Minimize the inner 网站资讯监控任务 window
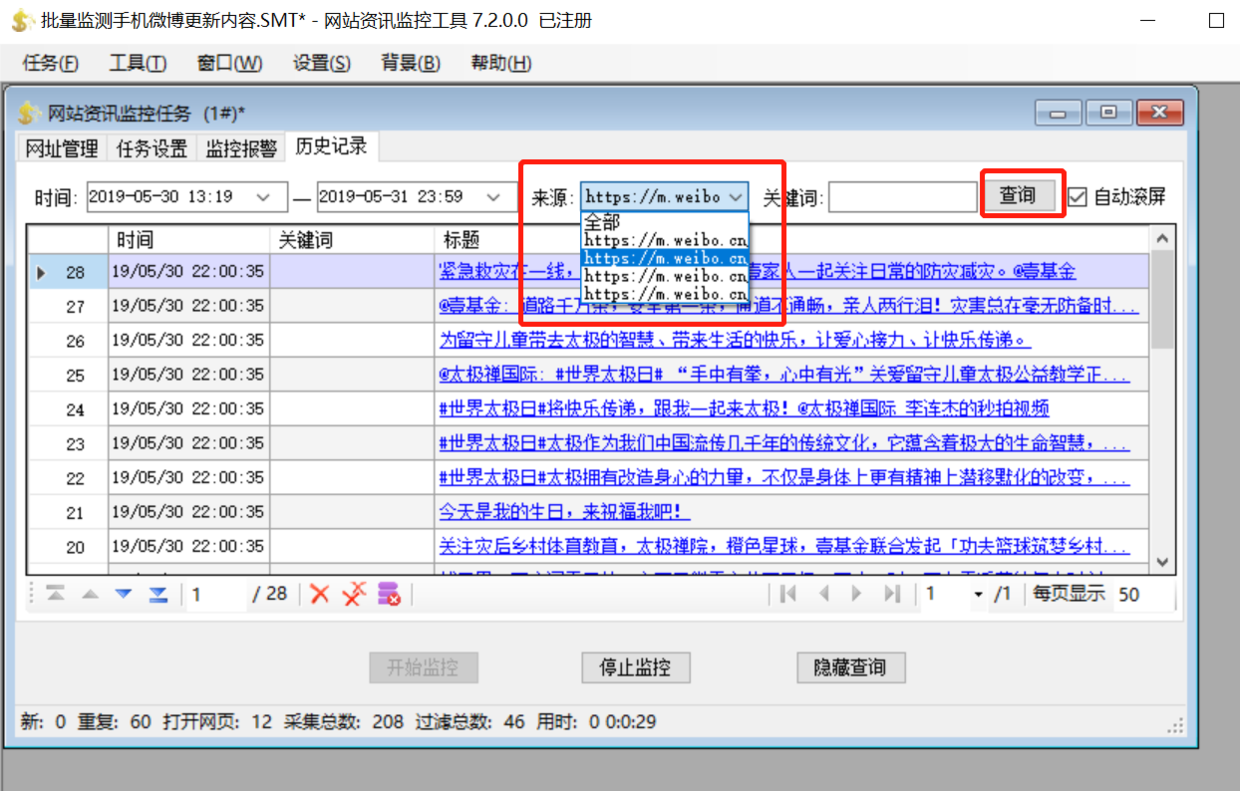This screenshot has width=1240, height=791. coord(1058,112)
